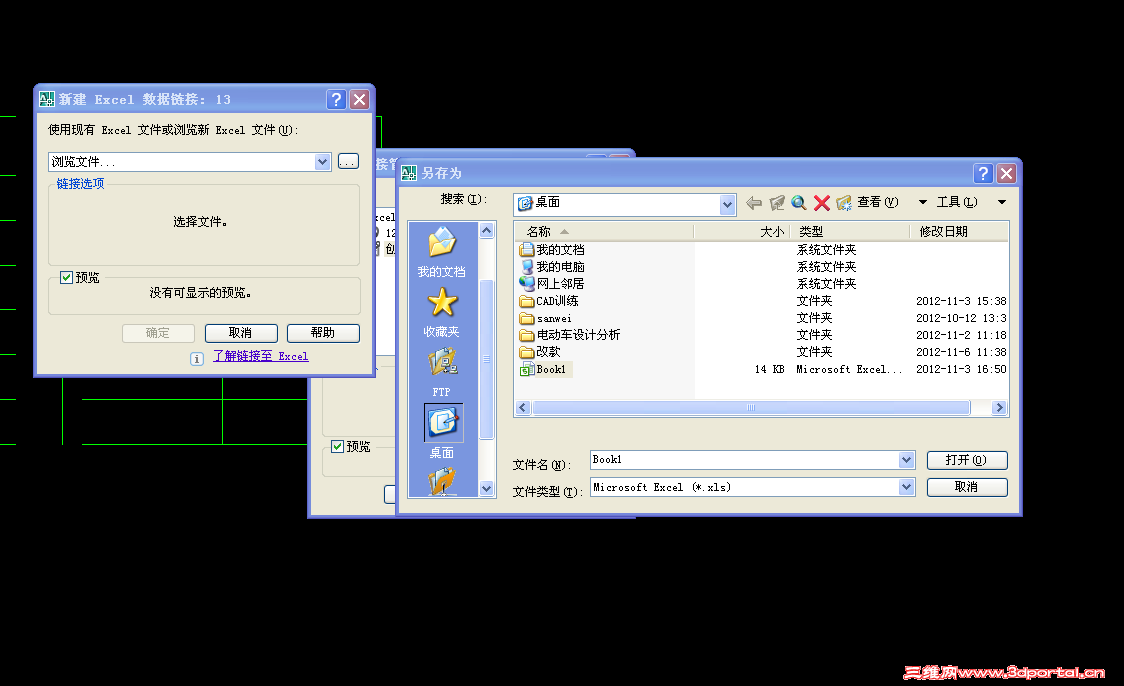Click the 2012-11-2 11:18 date cell
Image resolution: width=1124 pixels, height=686 pixels.
[961, 335]
